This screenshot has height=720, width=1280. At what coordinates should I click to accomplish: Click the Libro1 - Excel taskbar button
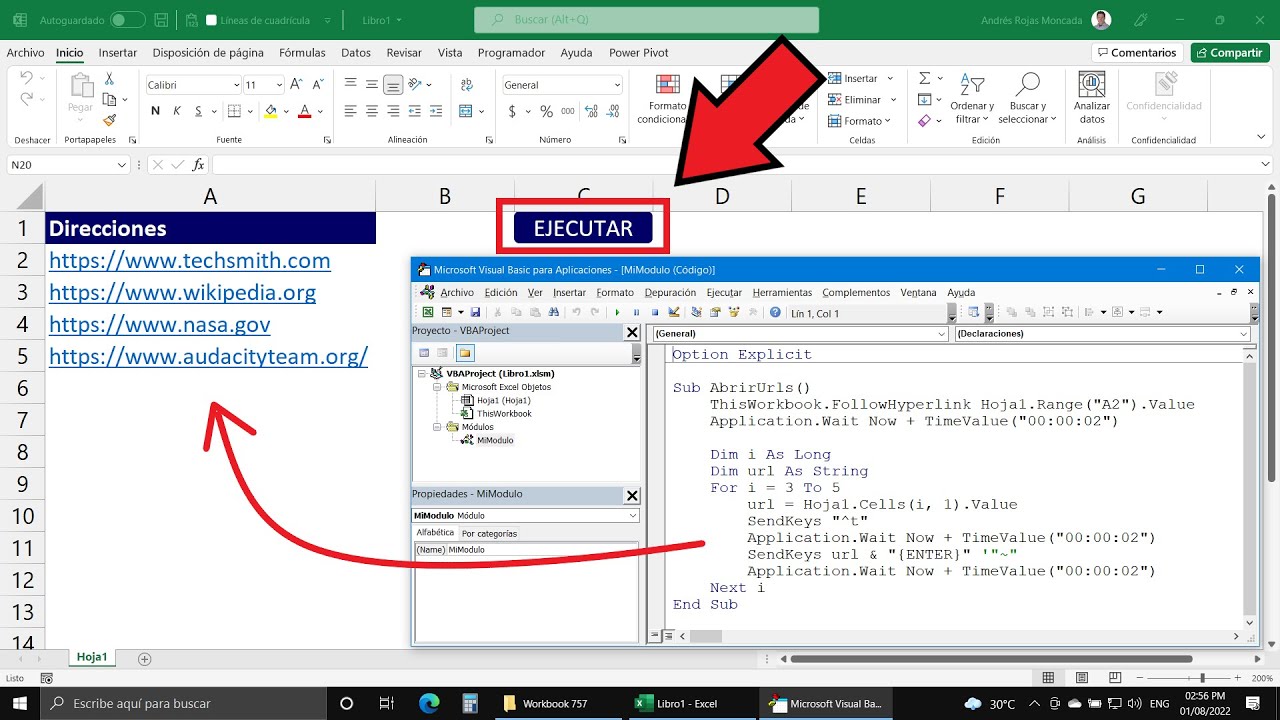686,703
